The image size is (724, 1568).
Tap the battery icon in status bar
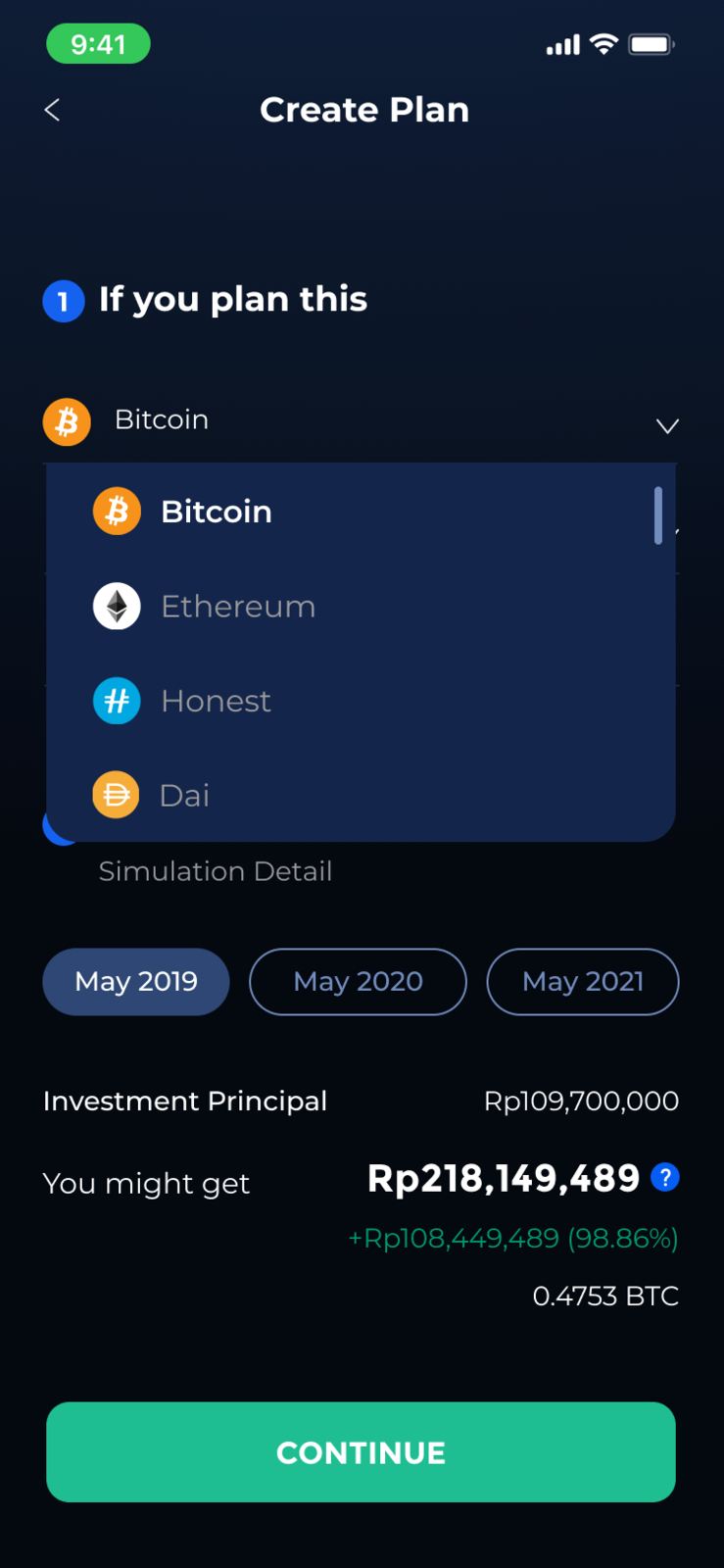tap(651, 44)
